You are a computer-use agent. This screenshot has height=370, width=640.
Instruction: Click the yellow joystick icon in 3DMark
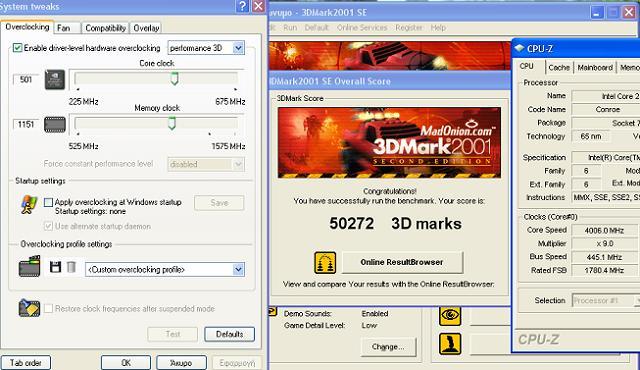coord(450,343)
